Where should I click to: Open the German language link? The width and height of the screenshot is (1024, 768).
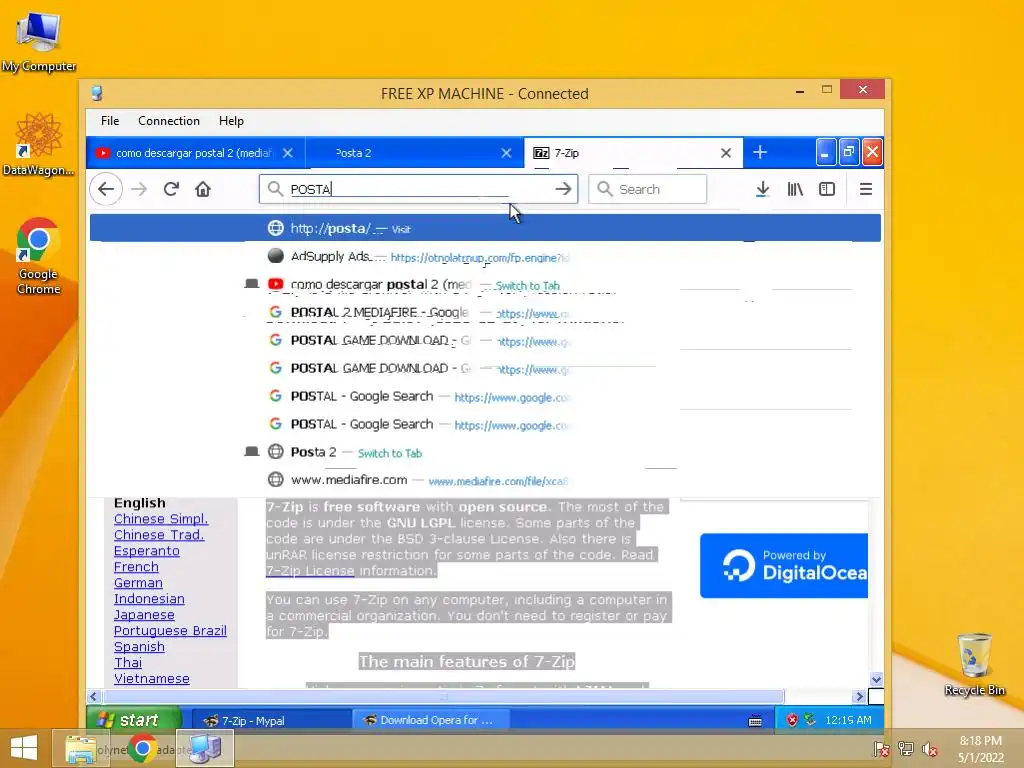138,583
